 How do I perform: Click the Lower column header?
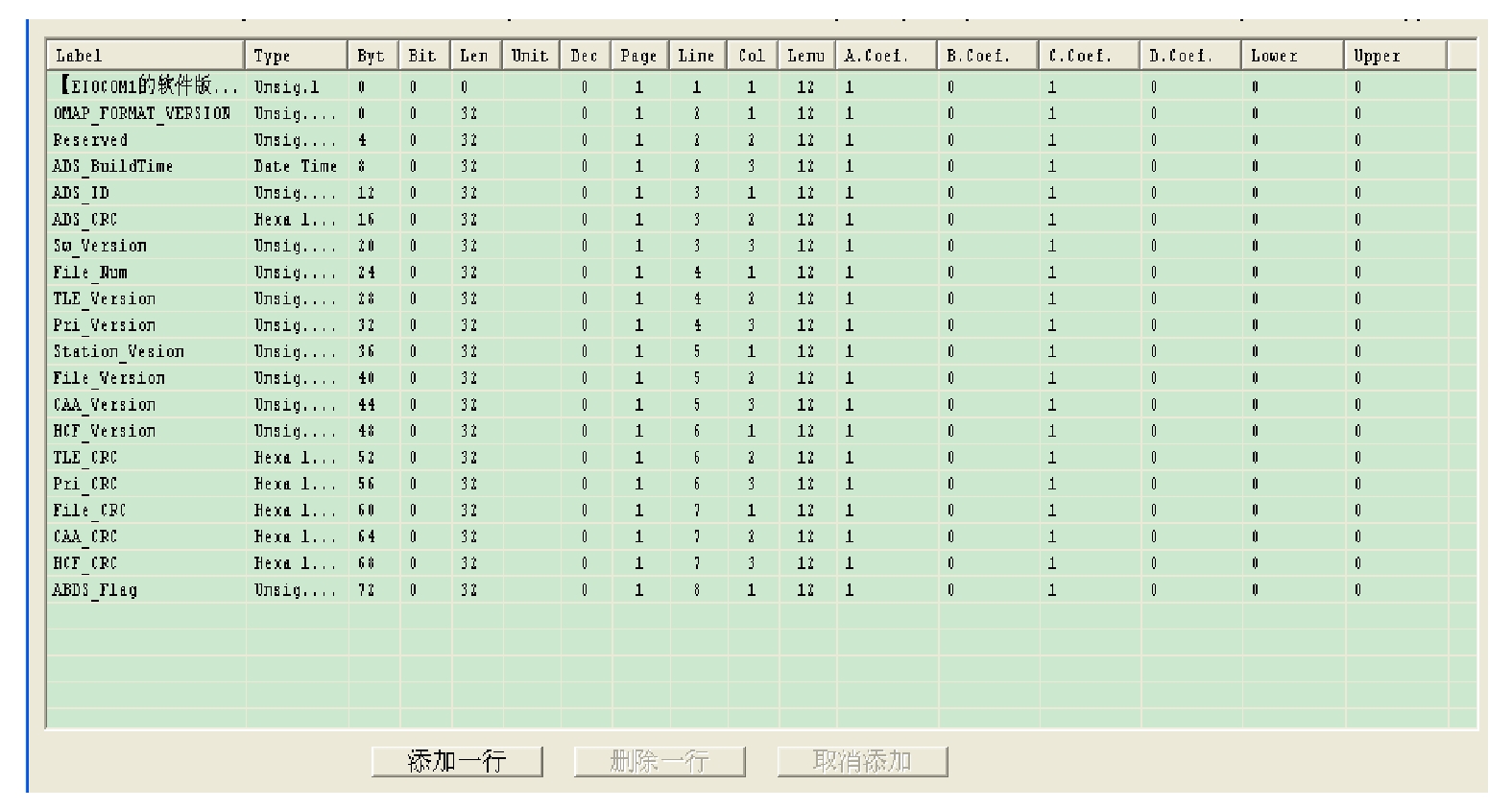[1291, 56]
